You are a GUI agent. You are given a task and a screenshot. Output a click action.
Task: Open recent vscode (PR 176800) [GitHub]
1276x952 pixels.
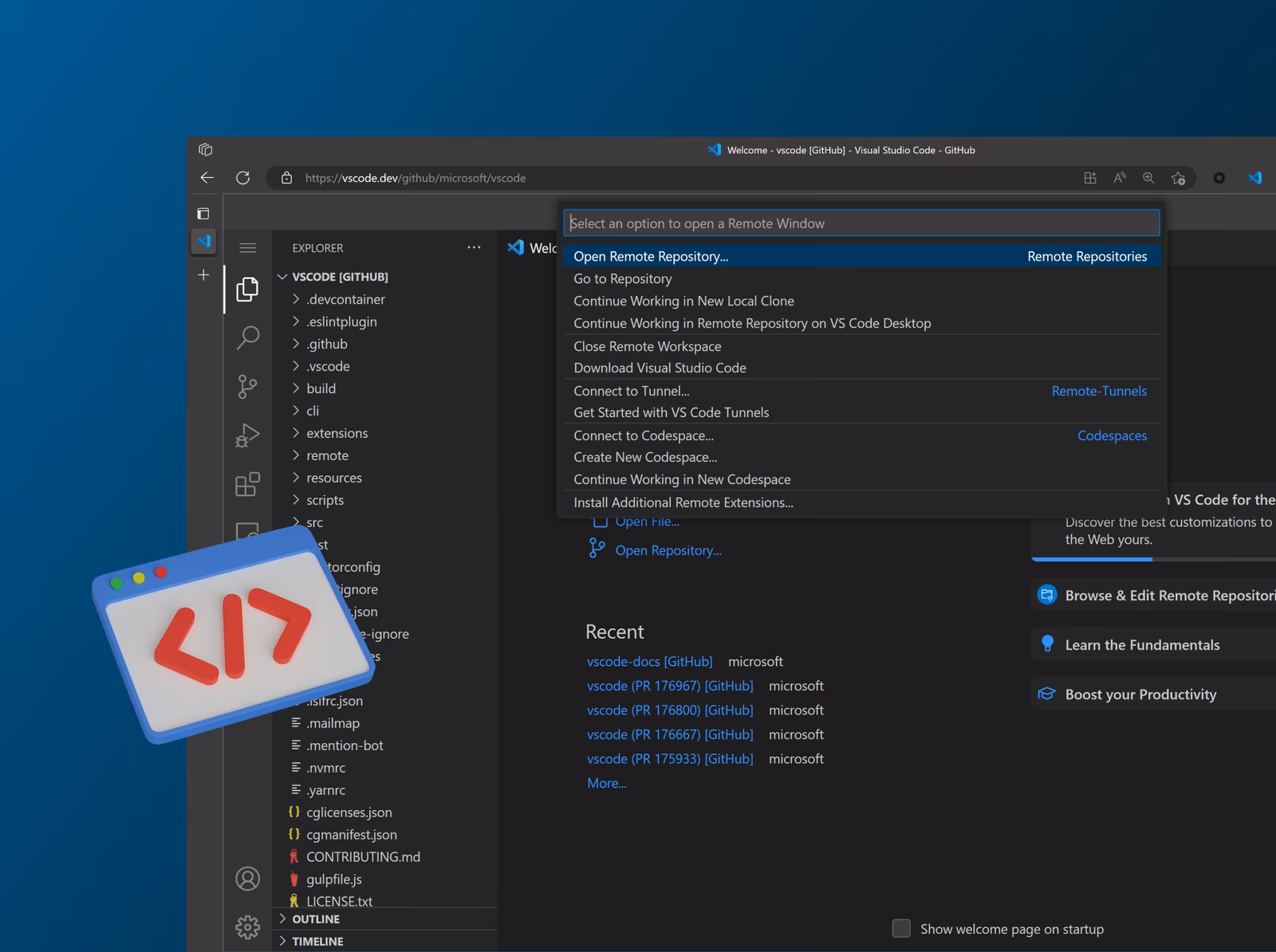point(670,710)
